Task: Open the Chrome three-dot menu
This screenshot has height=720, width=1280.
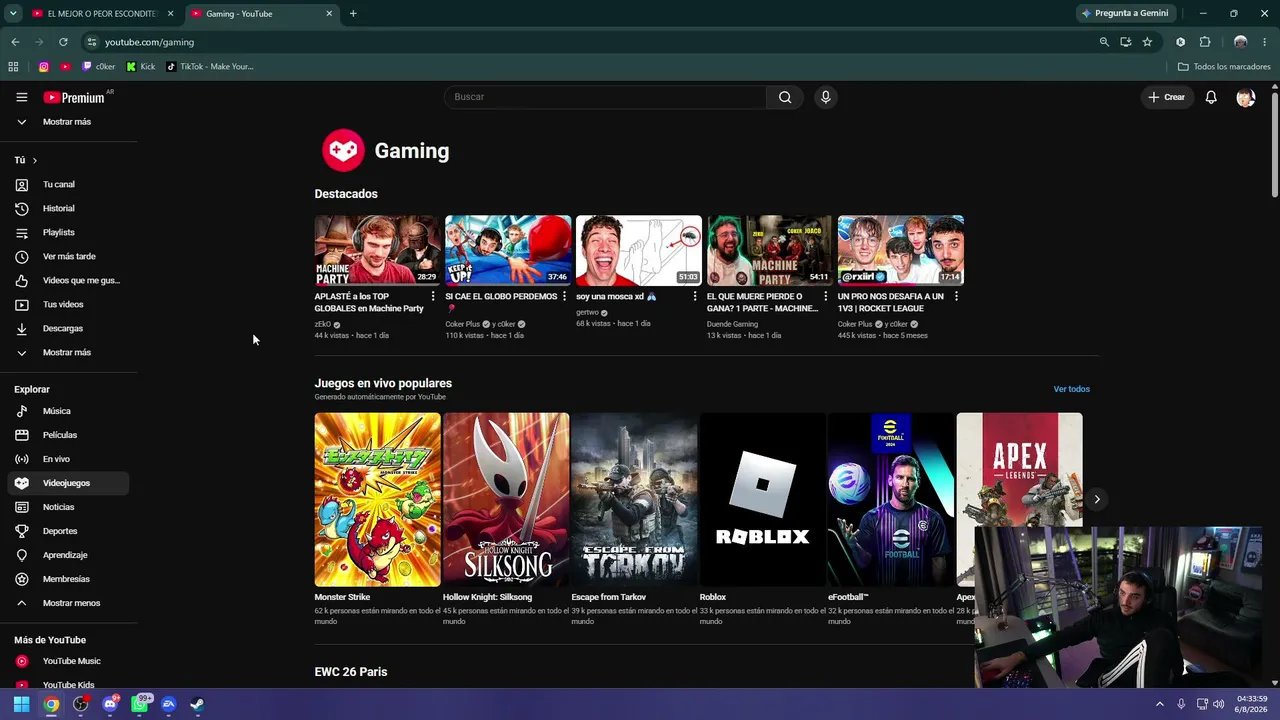Action: [1265, 42]
